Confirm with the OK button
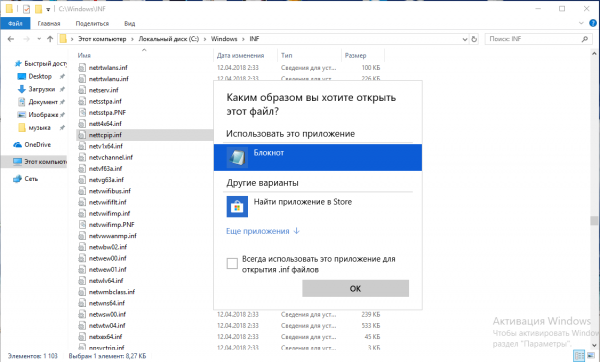600x362 pixels. pyautogui.click(x=355, y=289)
